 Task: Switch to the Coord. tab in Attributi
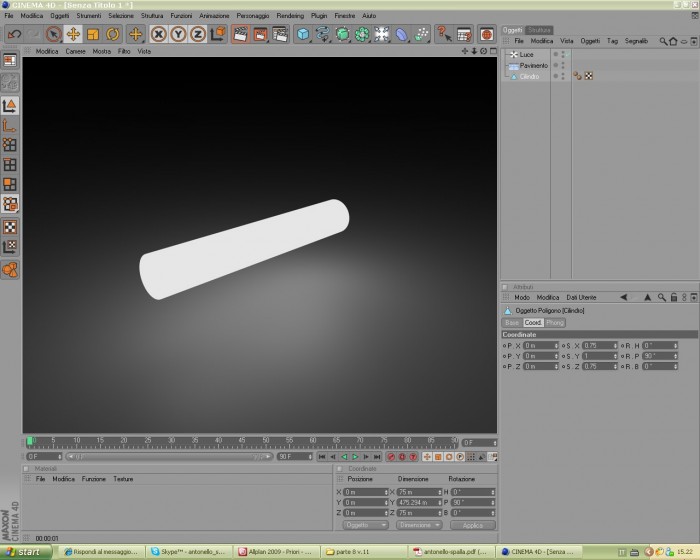[533, 322]
